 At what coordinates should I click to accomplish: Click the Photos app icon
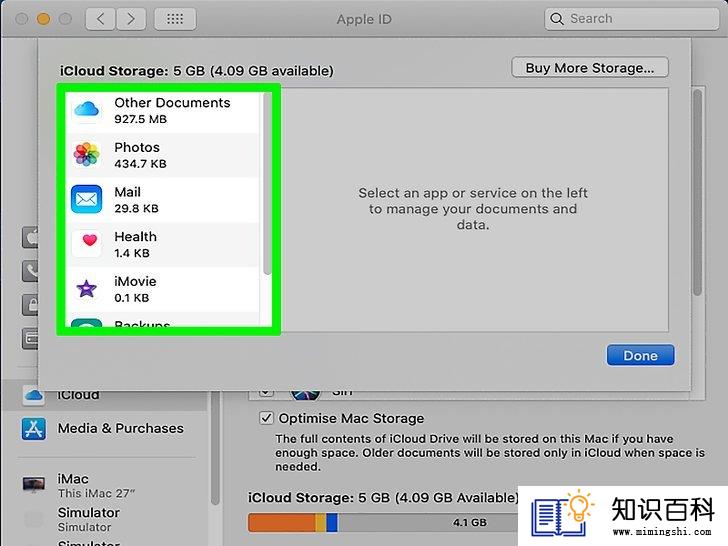click(86, 155)
